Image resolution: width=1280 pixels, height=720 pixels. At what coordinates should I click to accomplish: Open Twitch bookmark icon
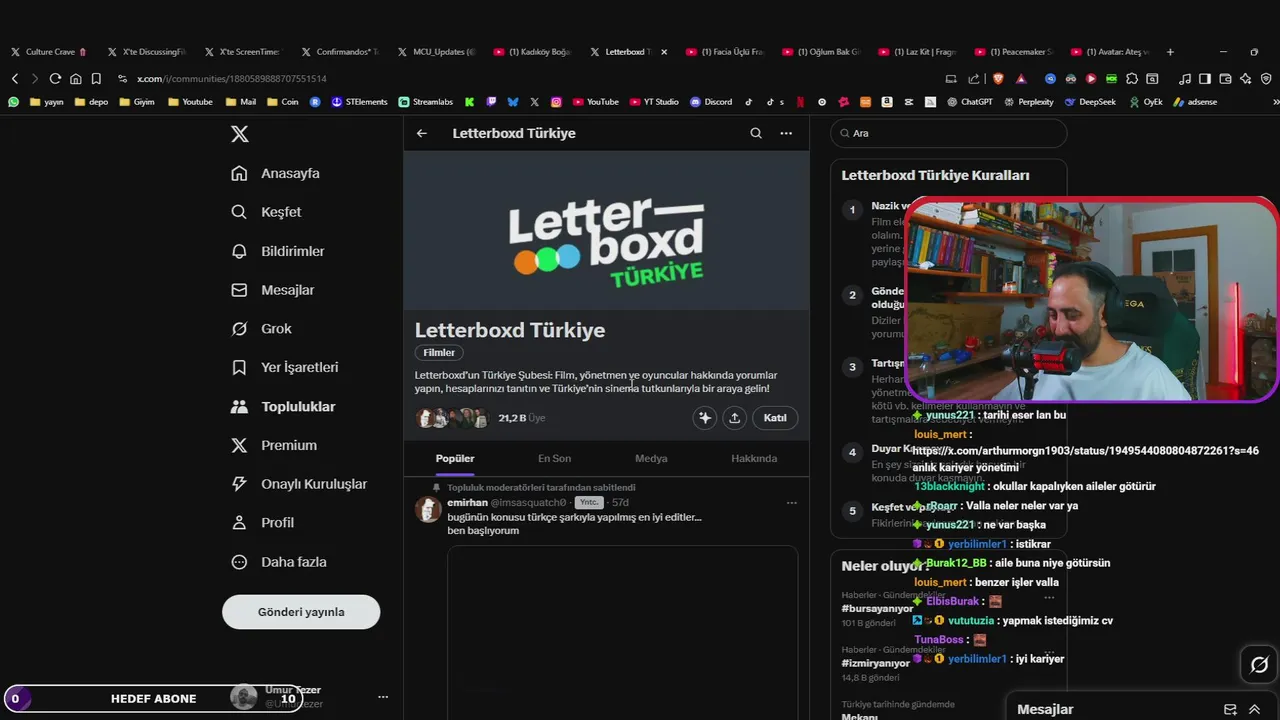pos(491,101)
